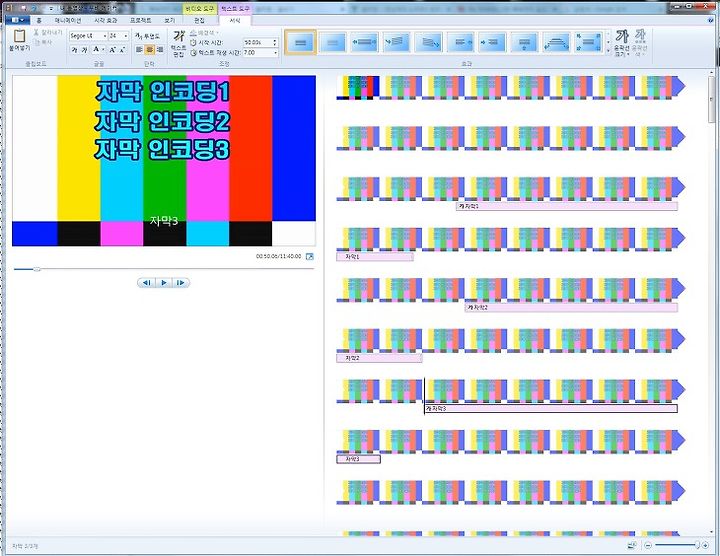
Task: Click the play button under preview
Action: click(163, 283)
